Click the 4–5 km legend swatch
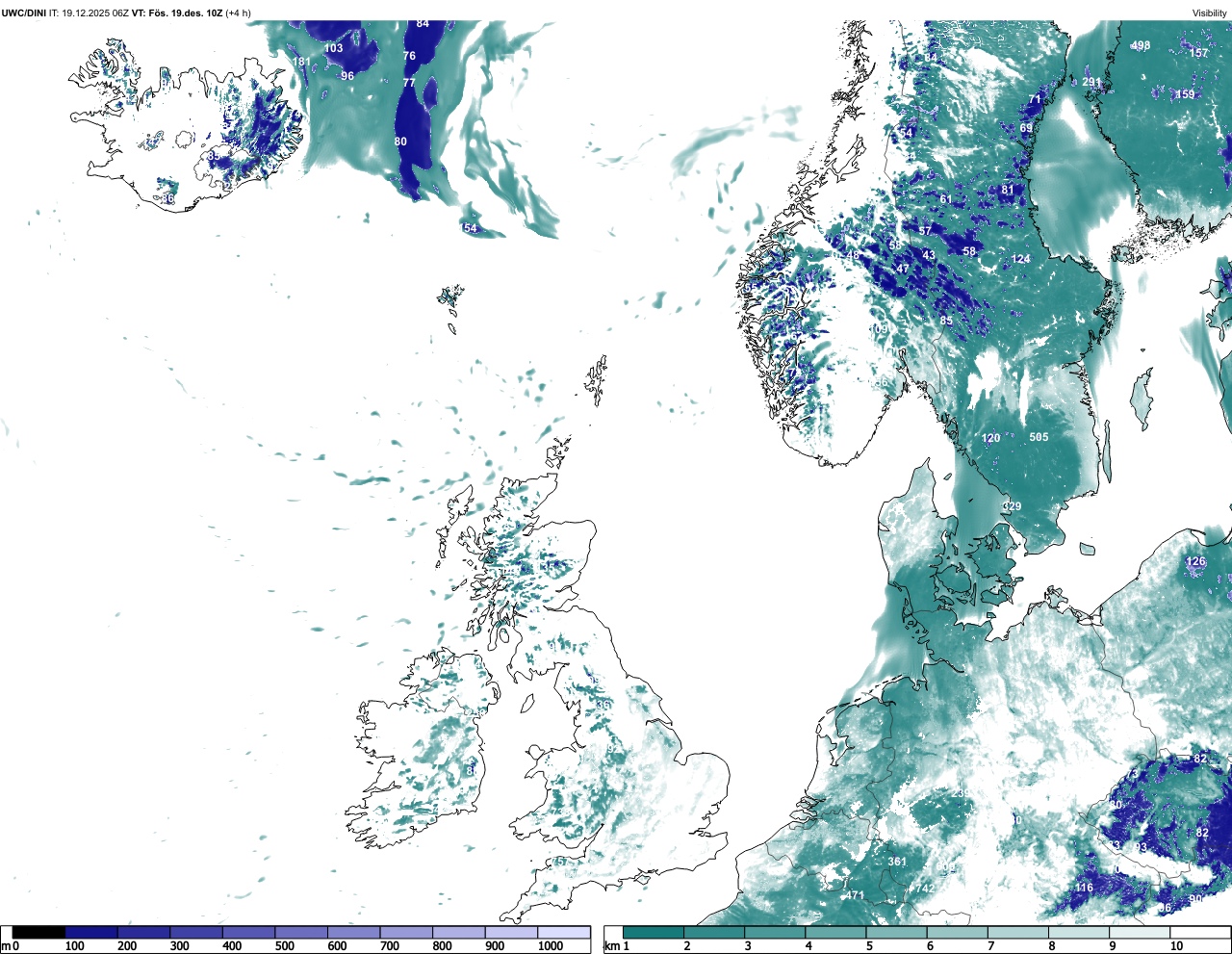Image resolution: width=1232 pixels, height=954 pixels. click(x=835, y=933)
